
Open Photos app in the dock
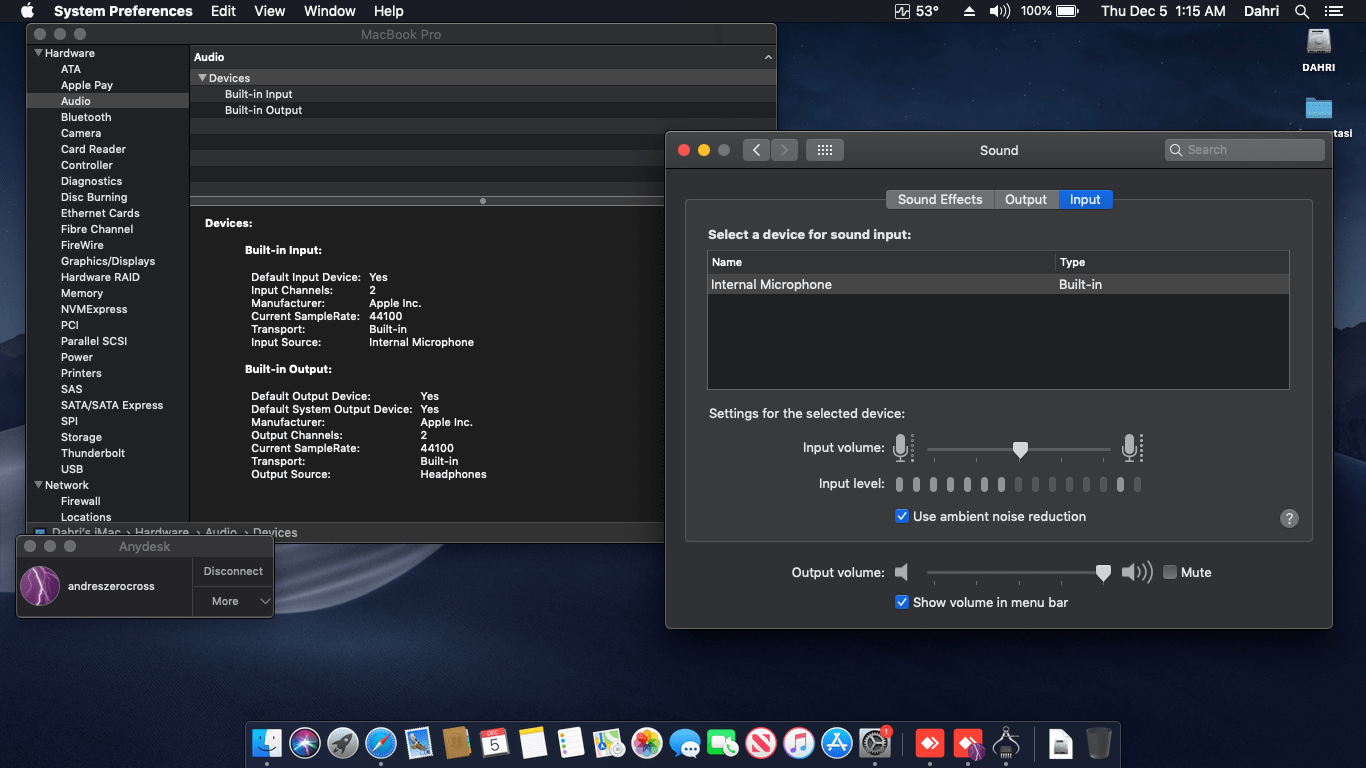pyautogui.click(x=647, y=743)
